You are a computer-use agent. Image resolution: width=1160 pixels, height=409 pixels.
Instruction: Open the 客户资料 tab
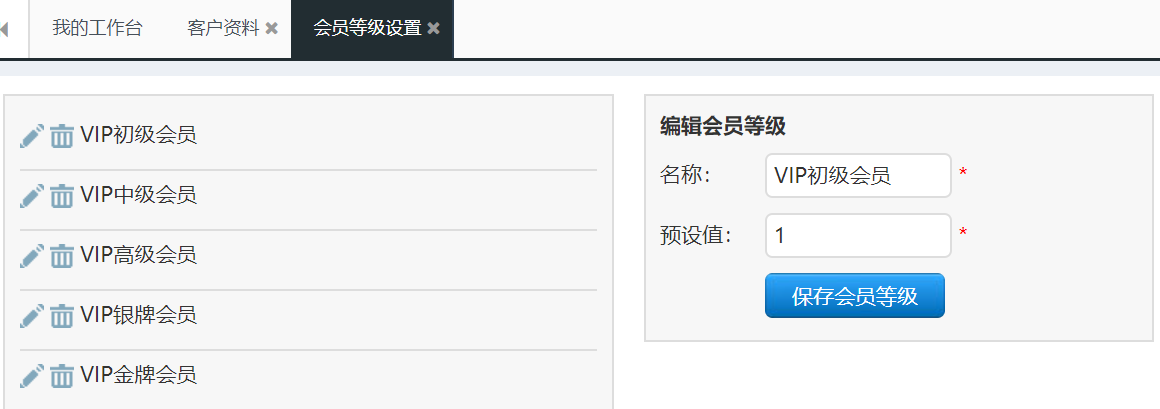coord(223,29)
